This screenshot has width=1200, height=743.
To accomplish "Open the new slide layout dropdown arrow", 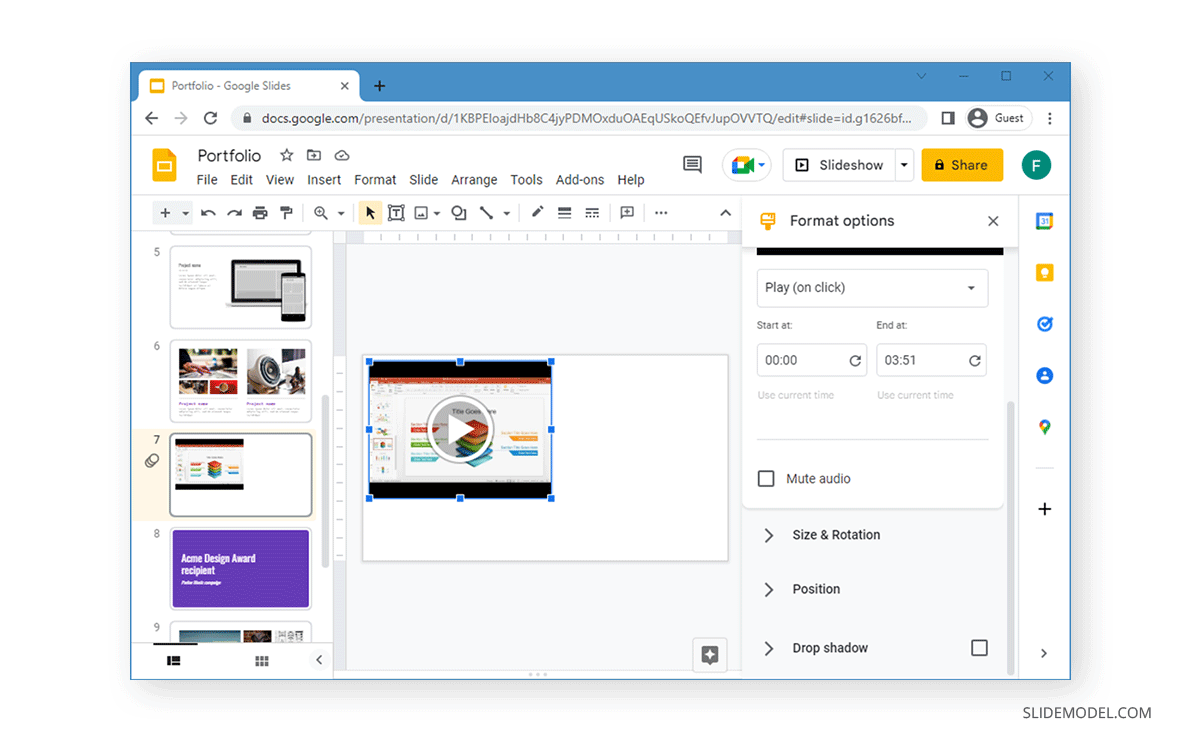I will [x=186, y=214].
